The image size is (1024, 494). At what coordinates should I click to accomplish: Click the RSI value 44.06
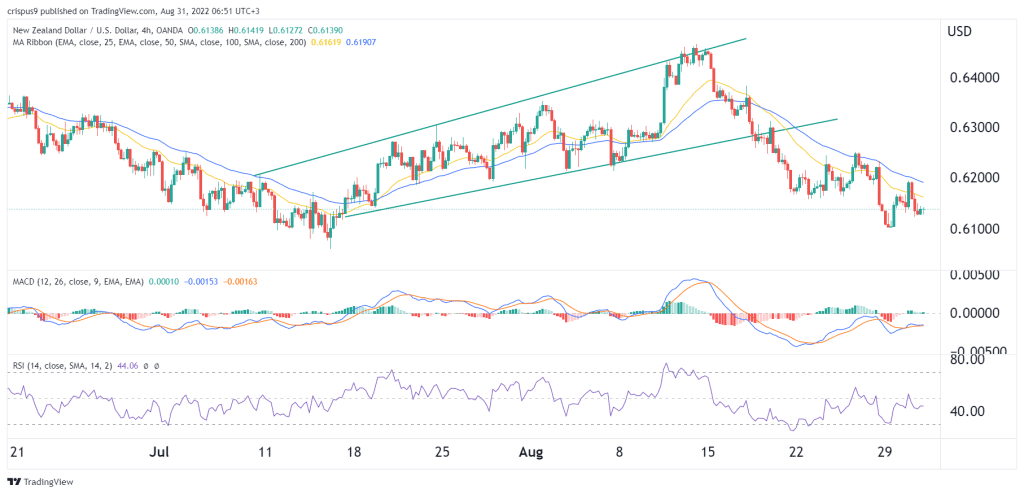click(x=125, y=367)
